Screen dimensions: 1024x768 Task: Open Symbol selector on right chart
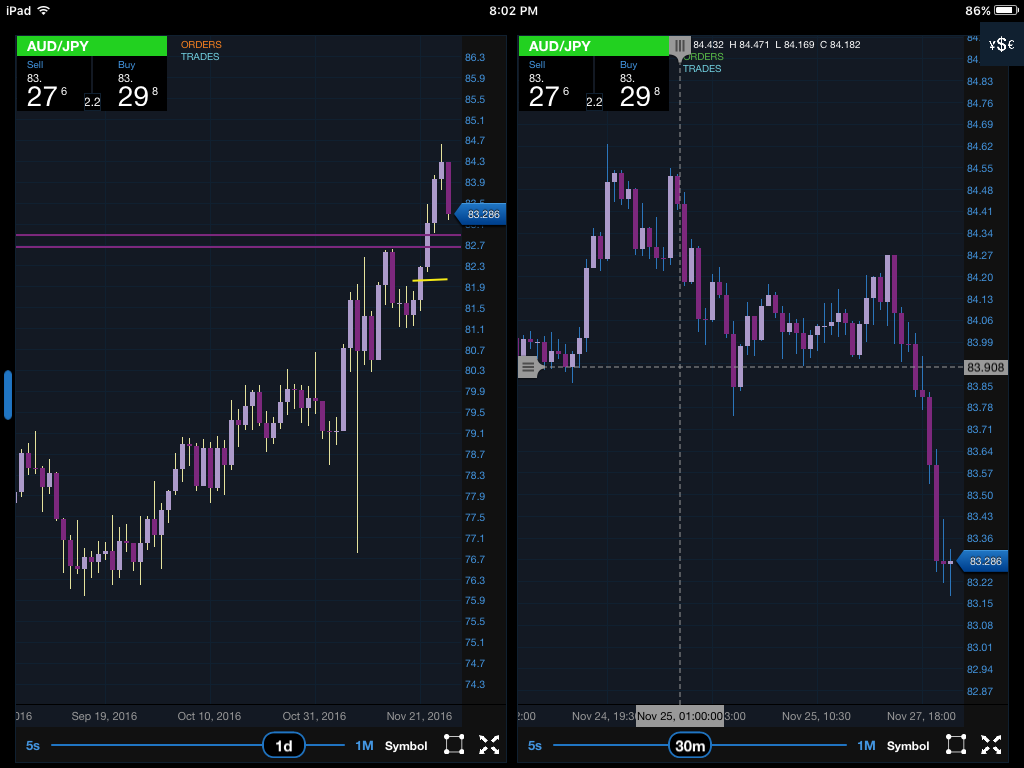coord(908,746)
